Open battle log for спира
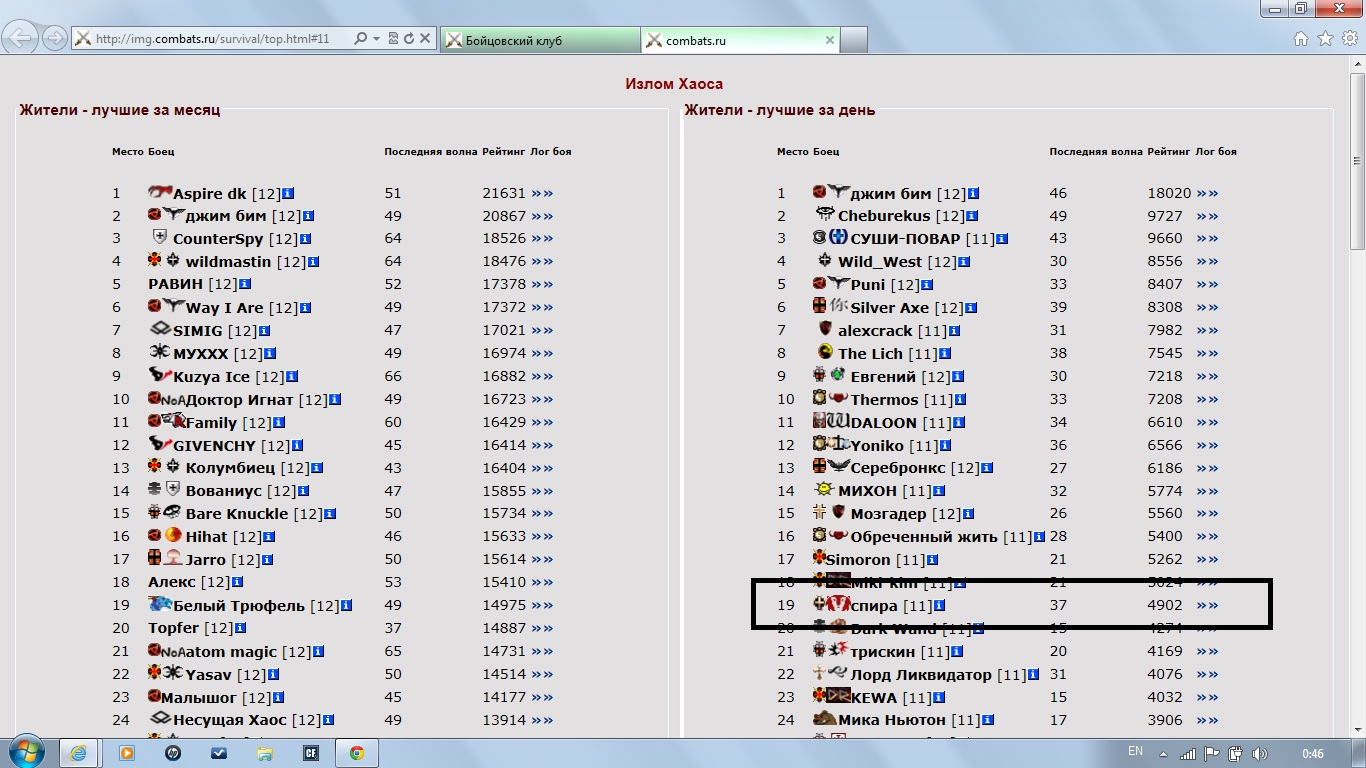1366x768 pixels. click(x=1207, y=605)
